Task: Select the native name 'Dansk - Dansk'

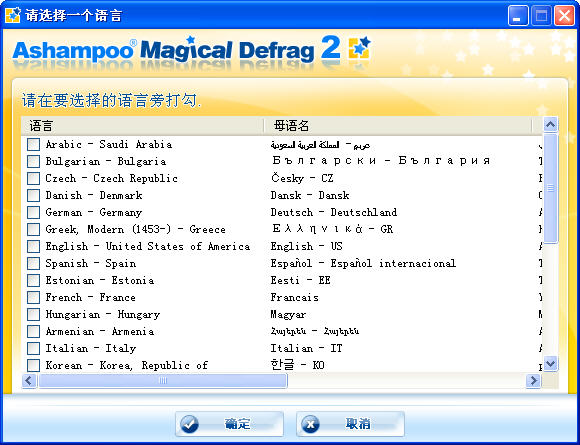Action: (310, 195)
